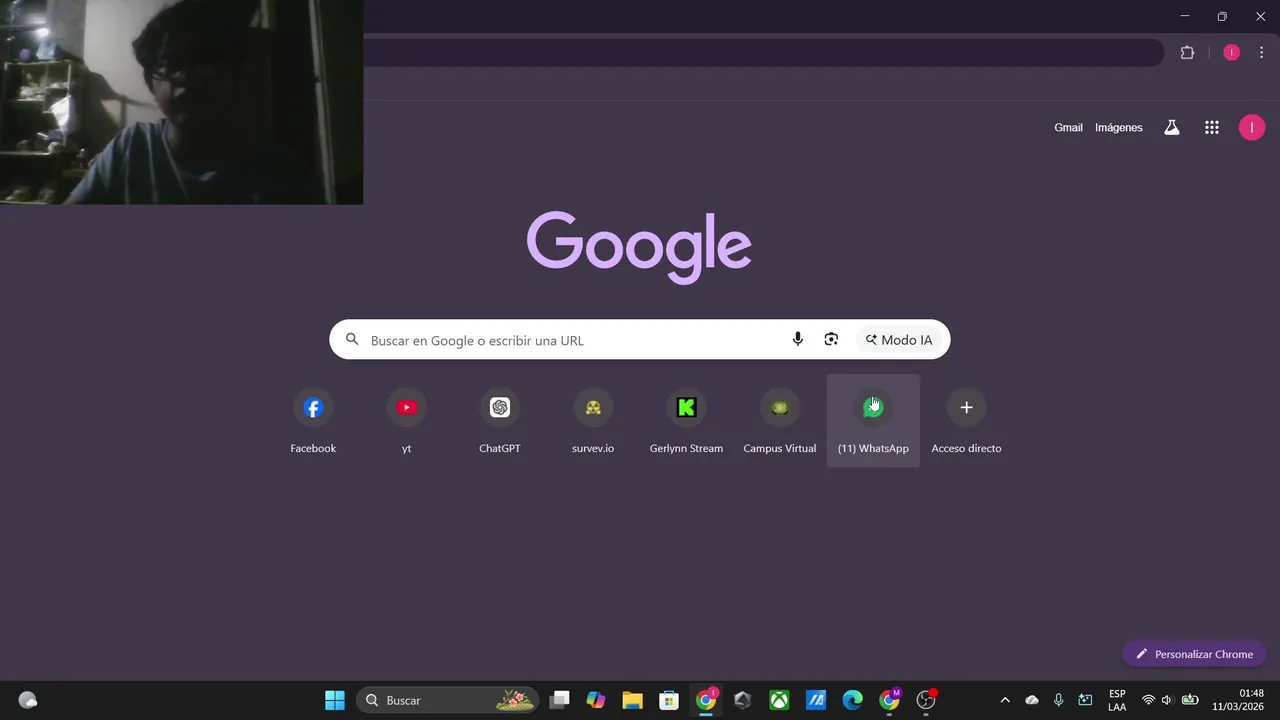This screenshot has width=1280, height=720.
Task: Open Task View on the taskbar
Action: click(560, 700)
